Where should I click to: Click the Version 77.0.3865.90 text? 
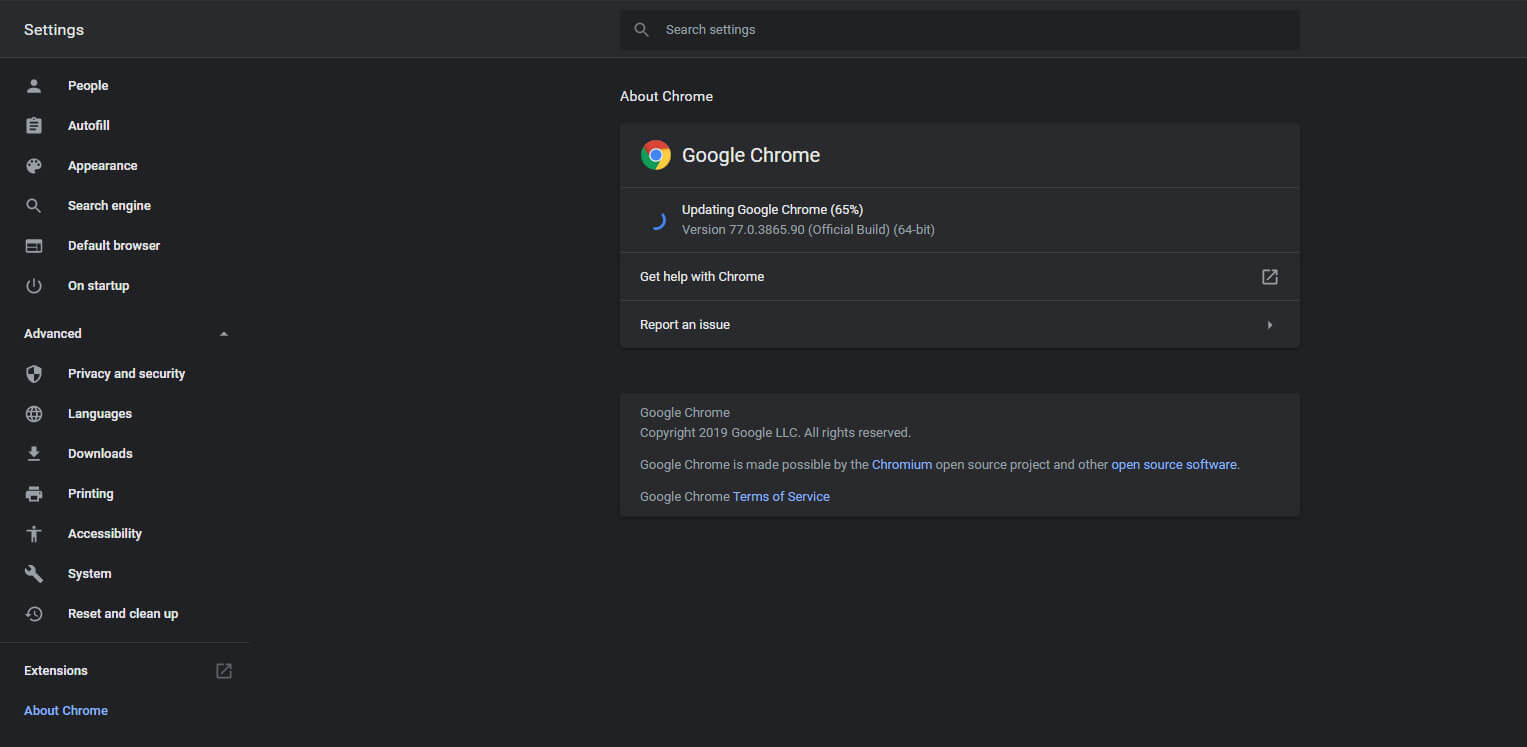click(x=808, y=230)
